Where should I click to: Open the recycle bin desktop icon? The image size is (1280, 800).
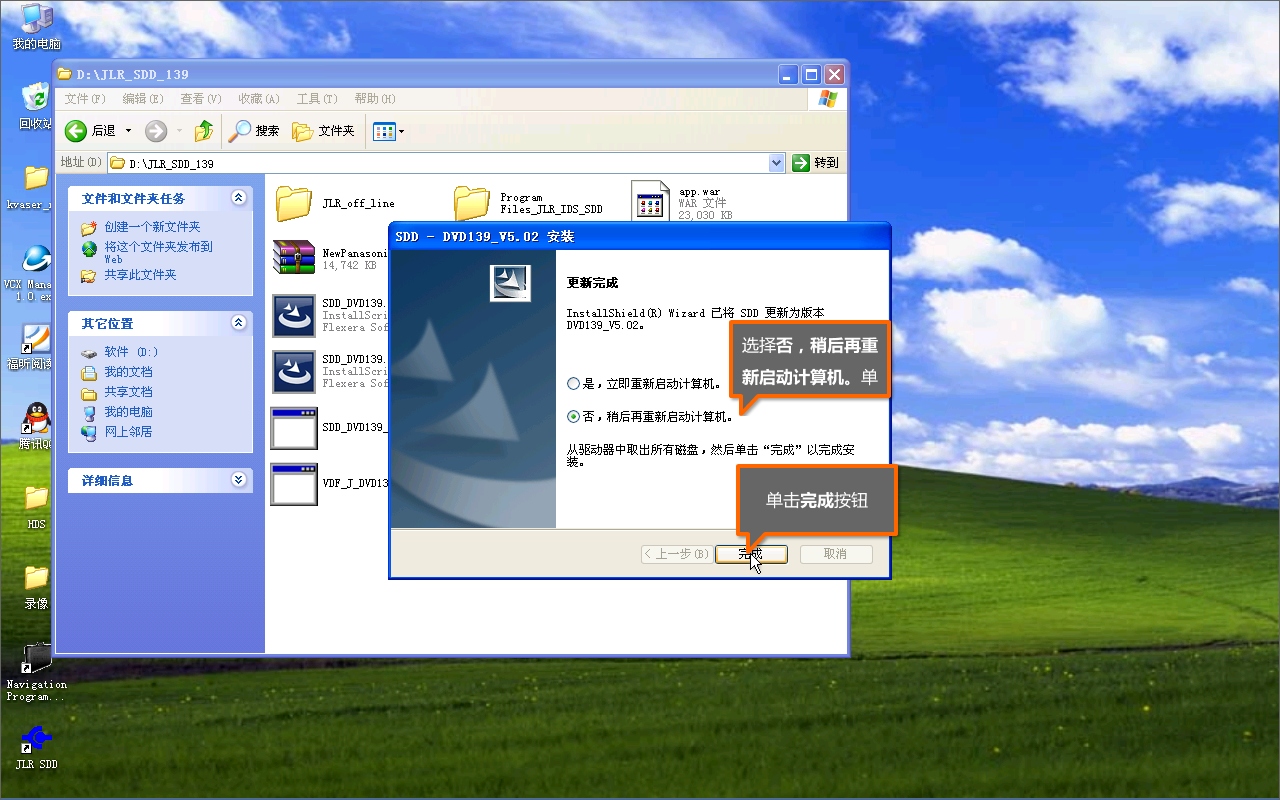(x=36, y=106)
